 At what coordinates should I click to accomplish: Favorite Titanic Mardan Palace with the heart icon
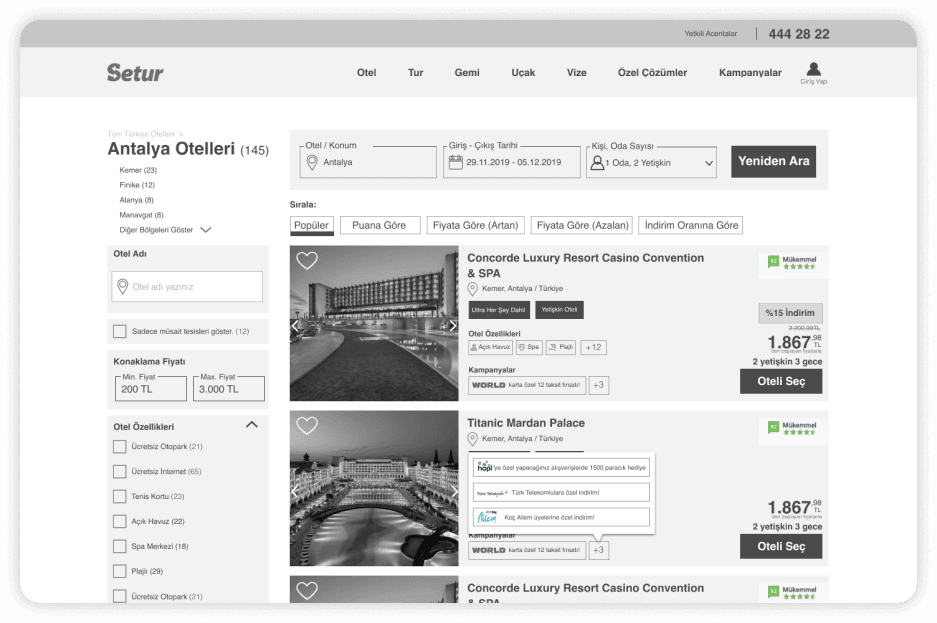pos(307,425)
